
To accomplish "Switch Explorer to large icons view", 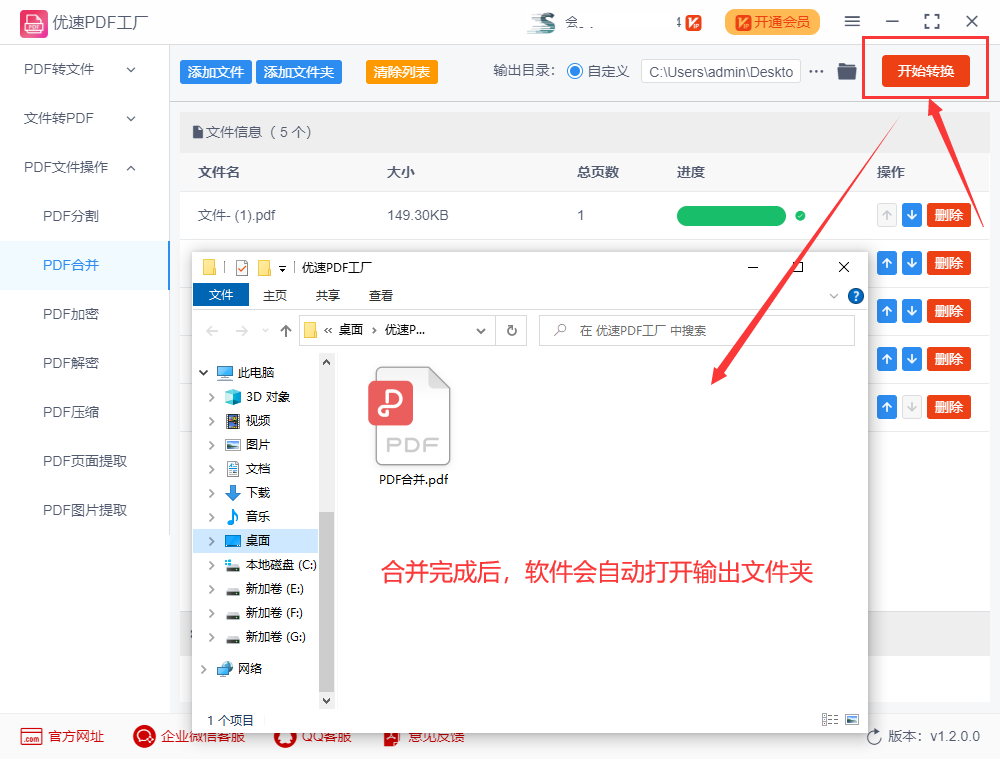I will [x=851, y=720].
